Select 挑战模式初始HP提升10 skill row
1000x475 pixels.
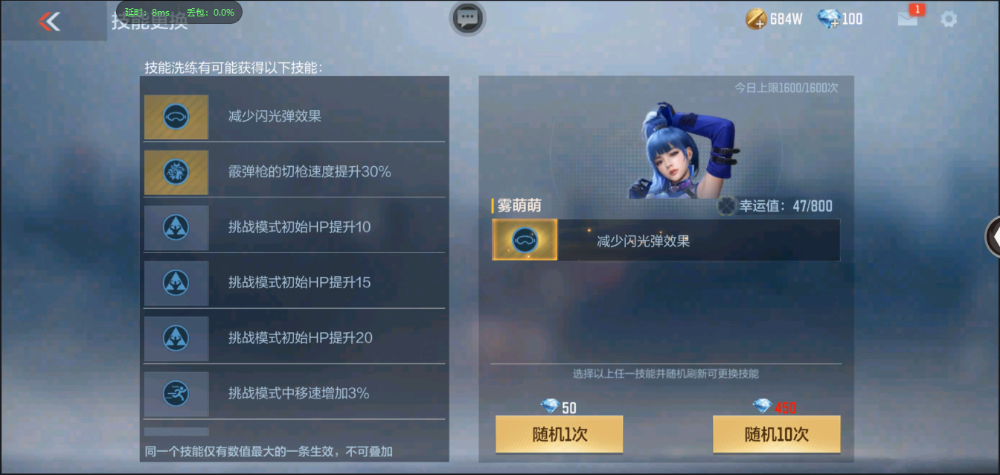(x=294, y=228)
